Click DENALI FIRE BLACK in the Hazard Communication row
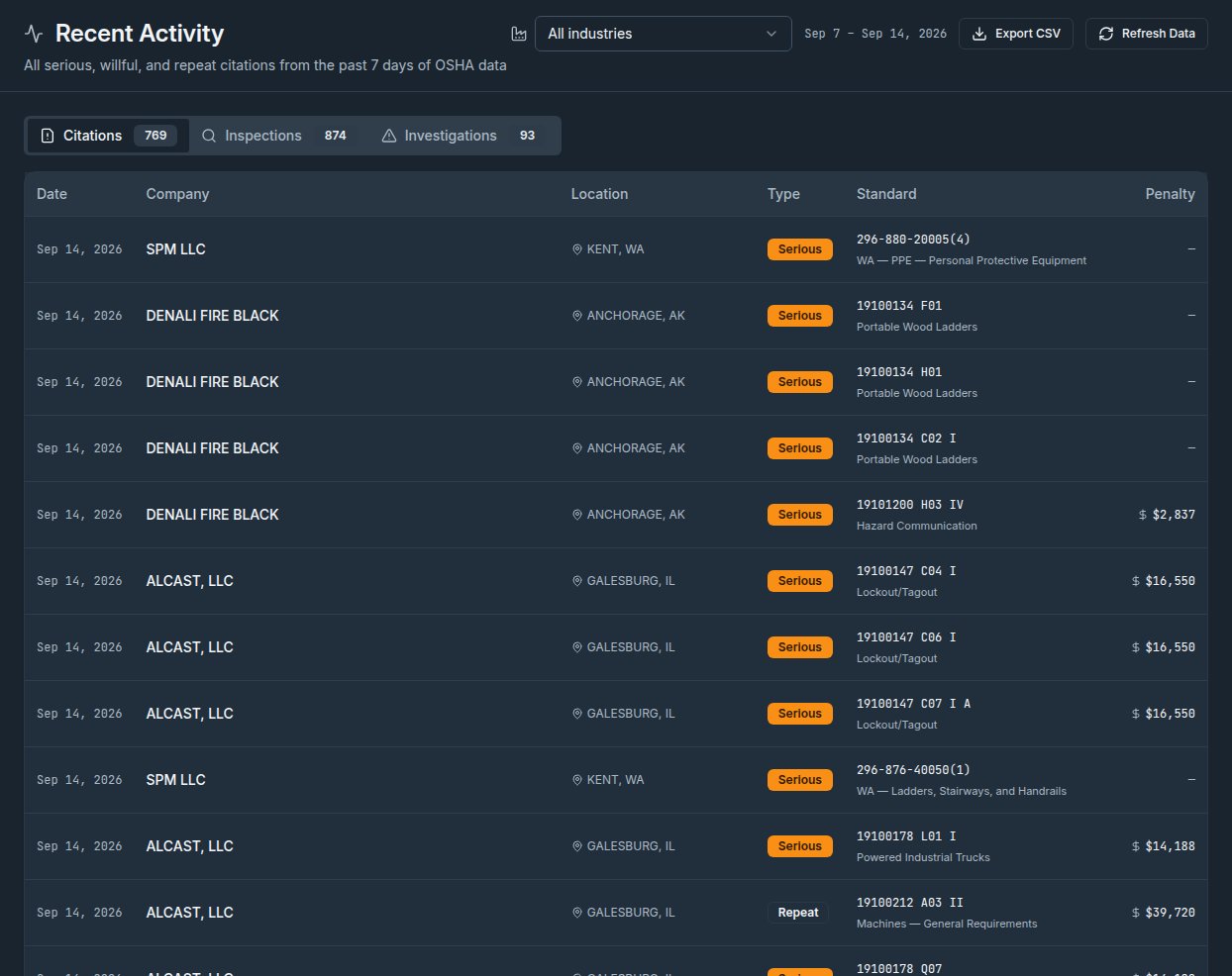 [212, 515]
